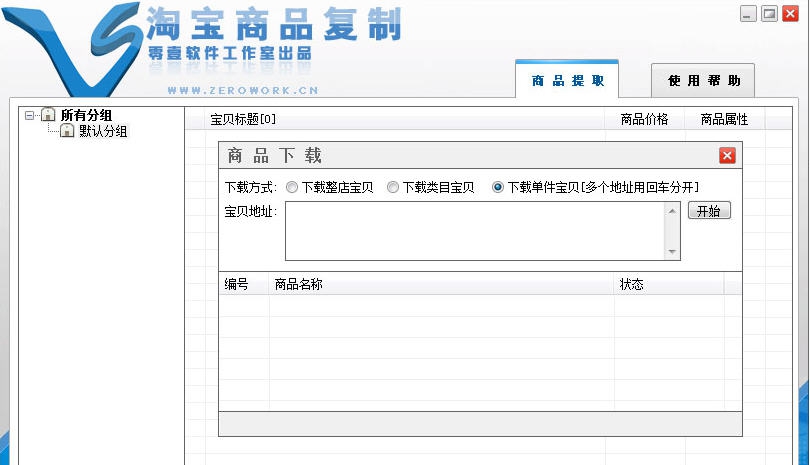Click the 所有分组 folder icon

(48, 114)
